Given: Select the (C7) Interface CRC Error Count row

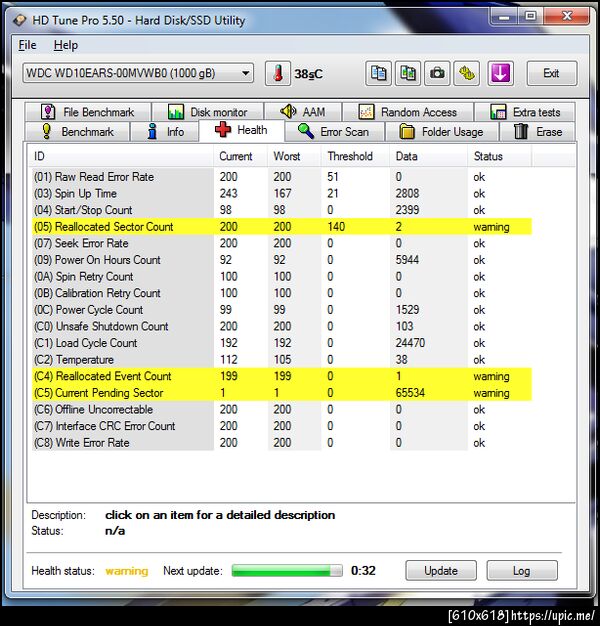Looking at the screenshot, I should pyautogui.click(x=282, y=426).
